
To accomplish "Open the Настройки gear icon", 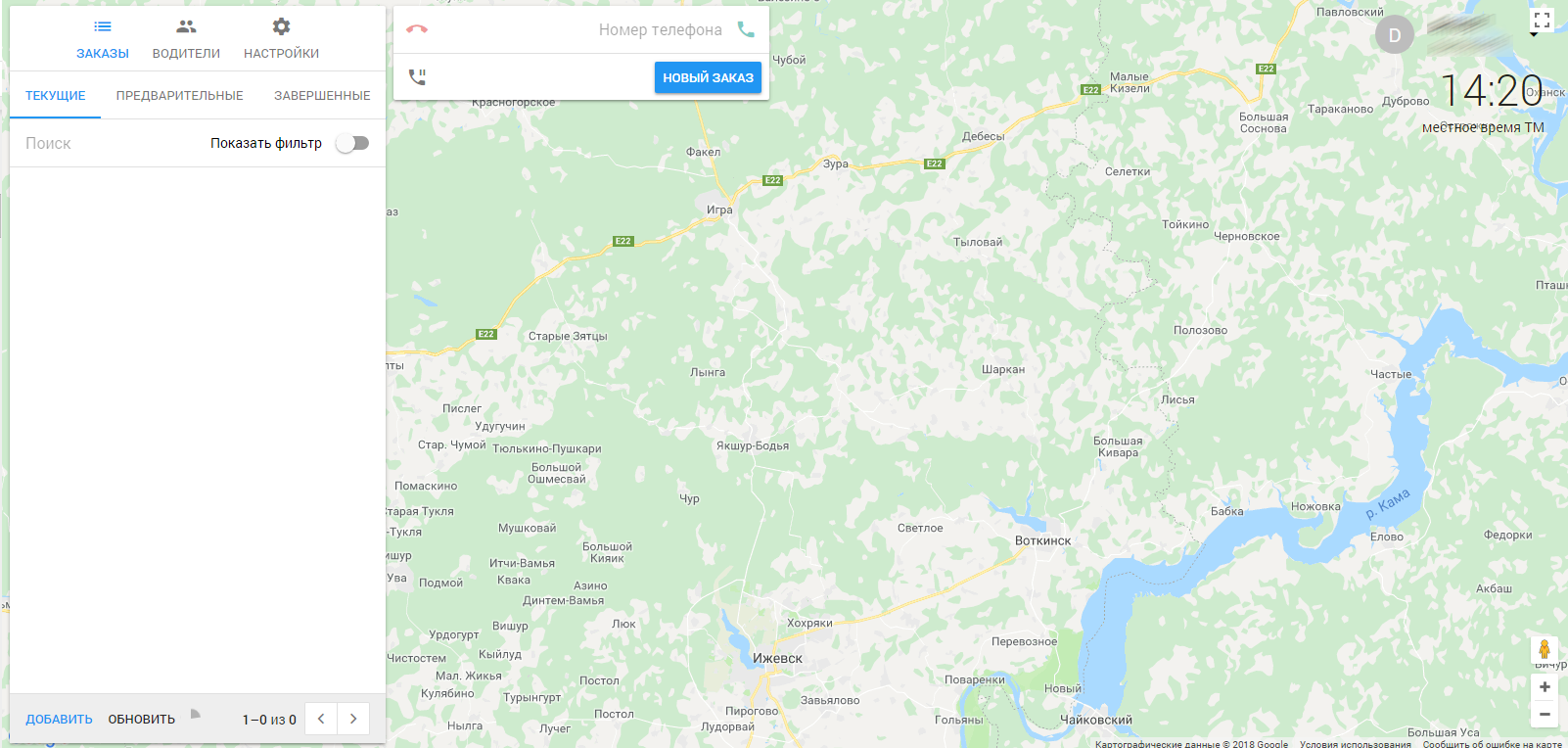I will (x=281, y=26).
